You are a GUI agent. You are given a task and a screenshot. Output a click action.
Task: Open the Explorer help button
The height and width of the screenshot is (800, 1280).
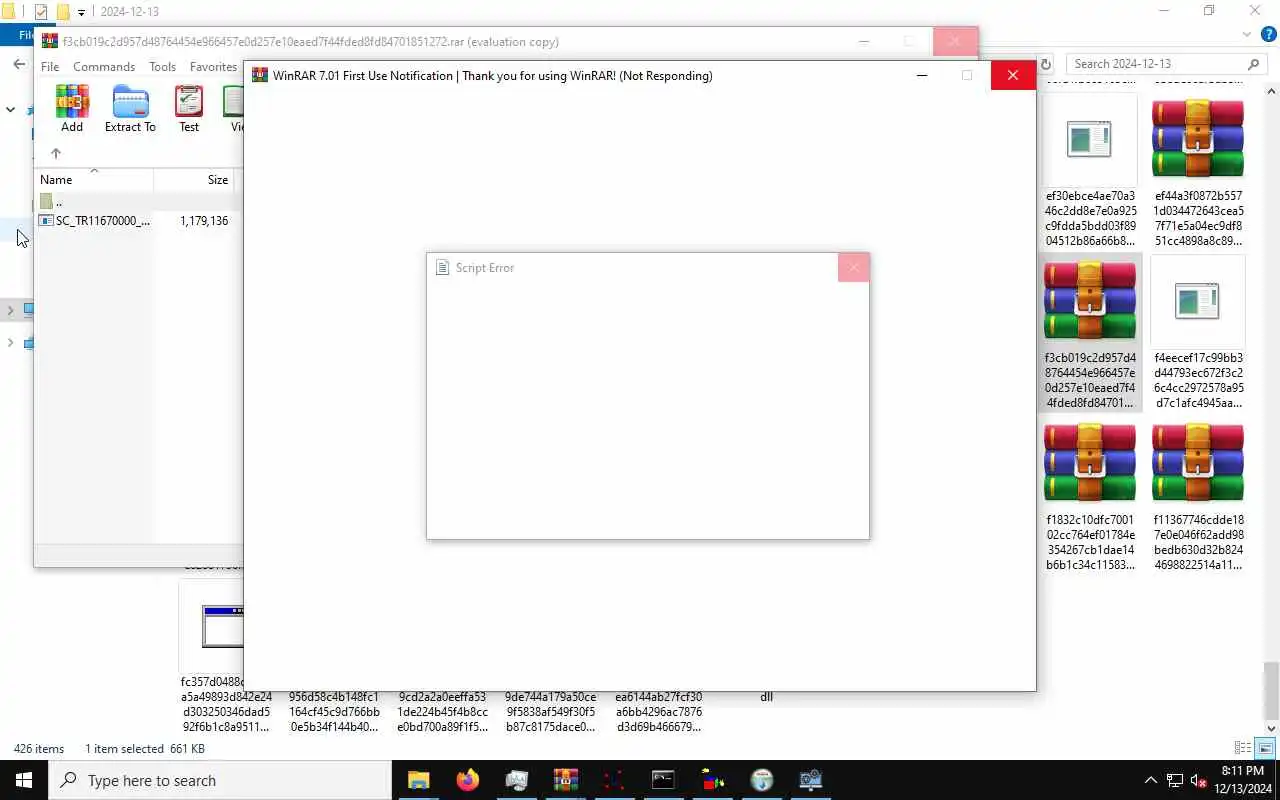pyautogui.click(x=1268, y=34)
